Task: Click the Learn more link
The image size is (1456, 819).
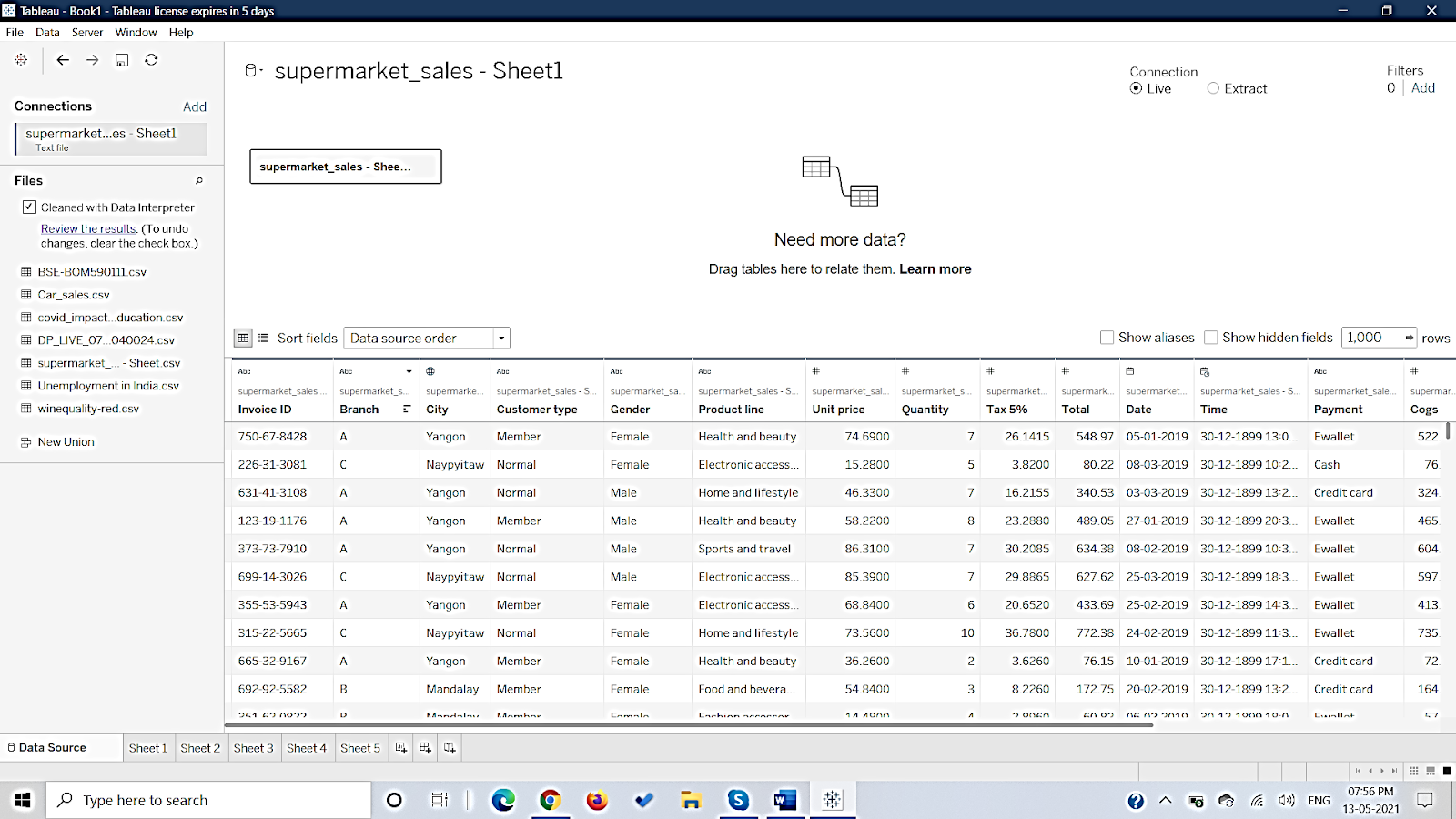Action: (935, 269)
